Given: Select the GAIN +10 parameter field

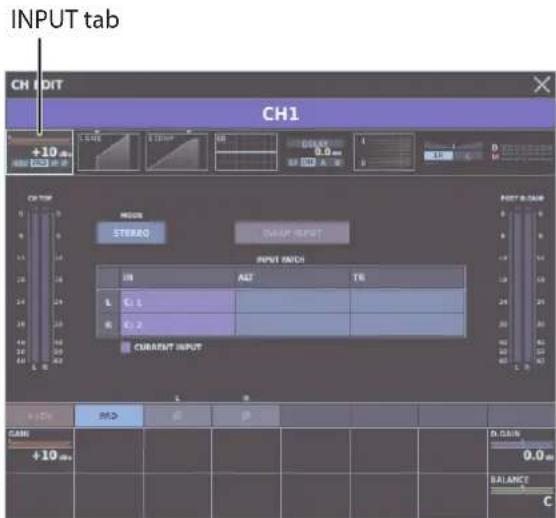Looking at the screenshot, I should tap(40, 450).
